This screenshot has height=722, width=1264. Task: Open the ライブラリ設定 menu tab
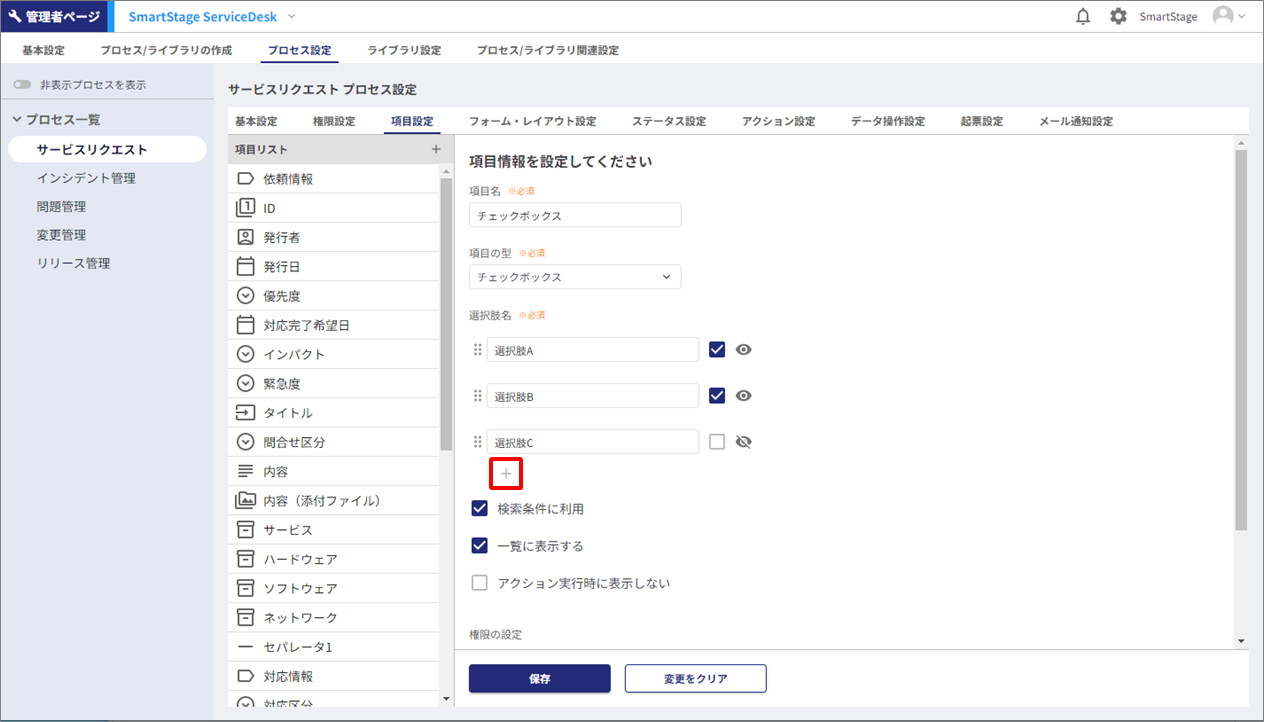coord(404,50)
